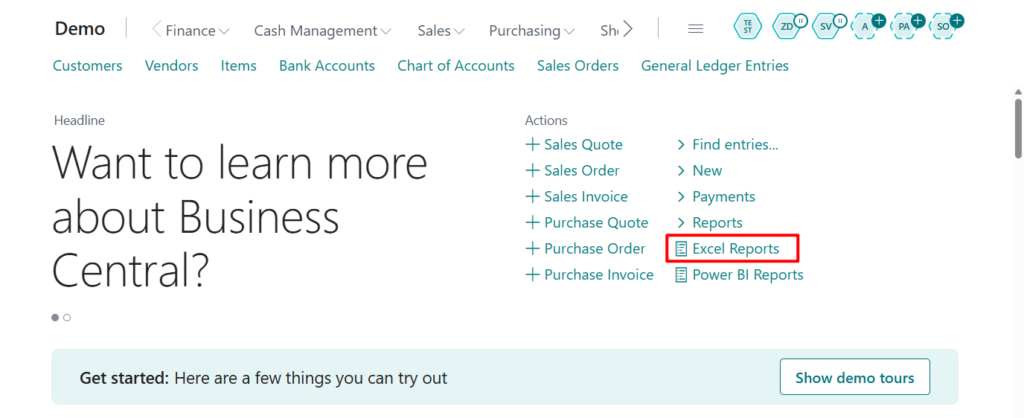
Task: Click the Show demo tours button
Action: pos(854,378)
